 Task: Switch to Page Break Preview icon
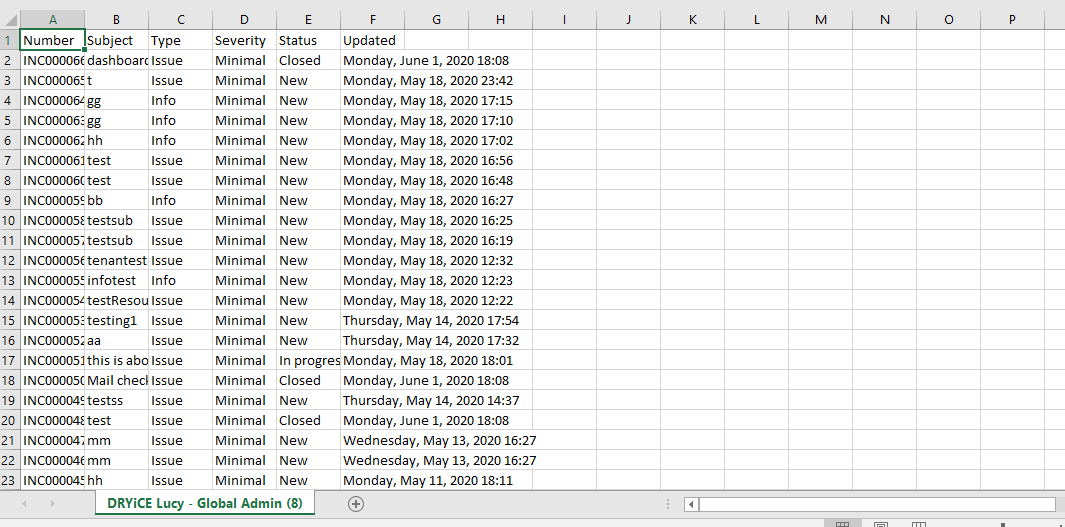coord(918,523)
